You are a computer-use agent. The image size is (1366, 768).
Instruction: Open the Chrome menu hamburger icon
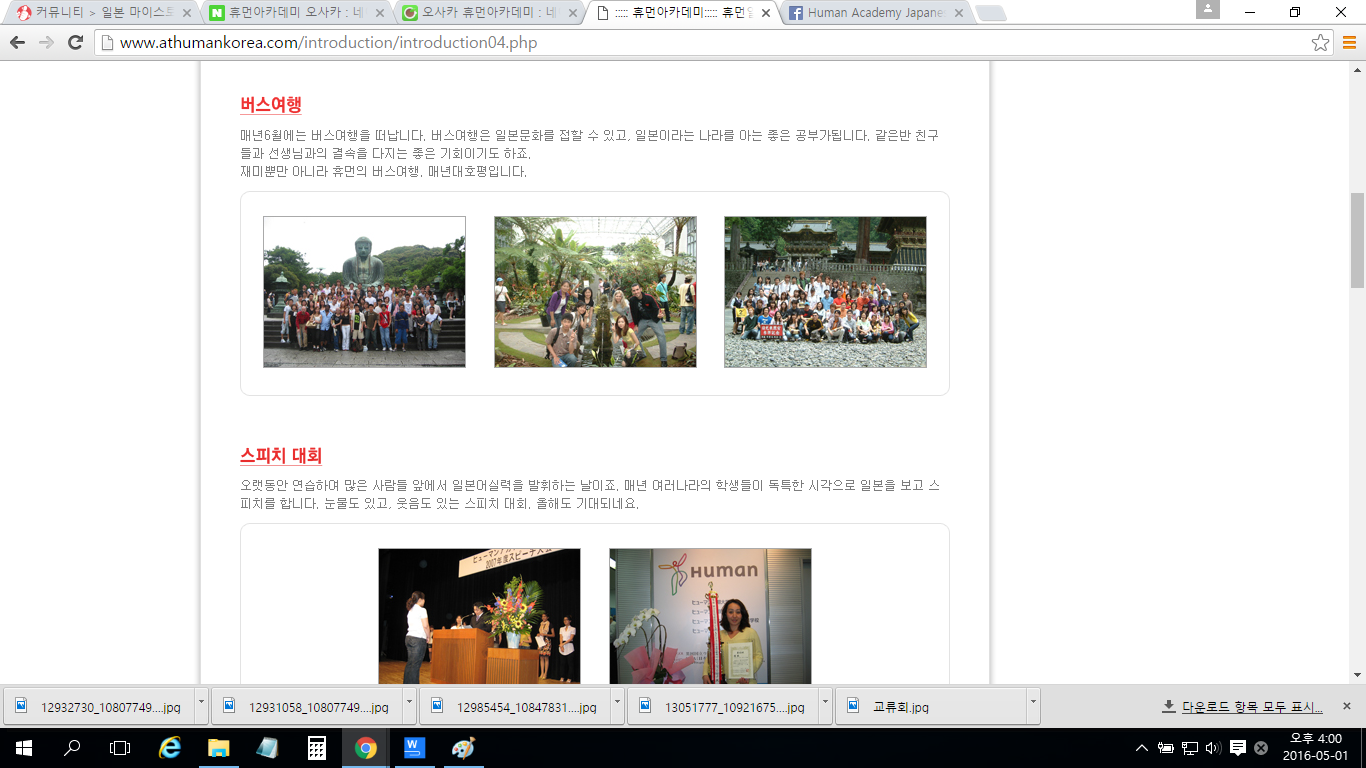pos(1348,43)
